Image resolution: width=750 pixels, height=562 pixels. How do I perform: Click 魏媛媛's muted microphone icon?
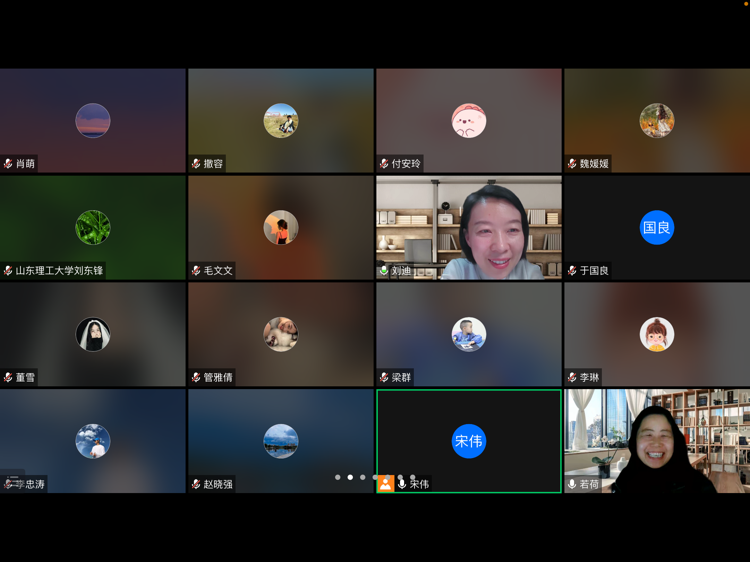click(572, 164)
